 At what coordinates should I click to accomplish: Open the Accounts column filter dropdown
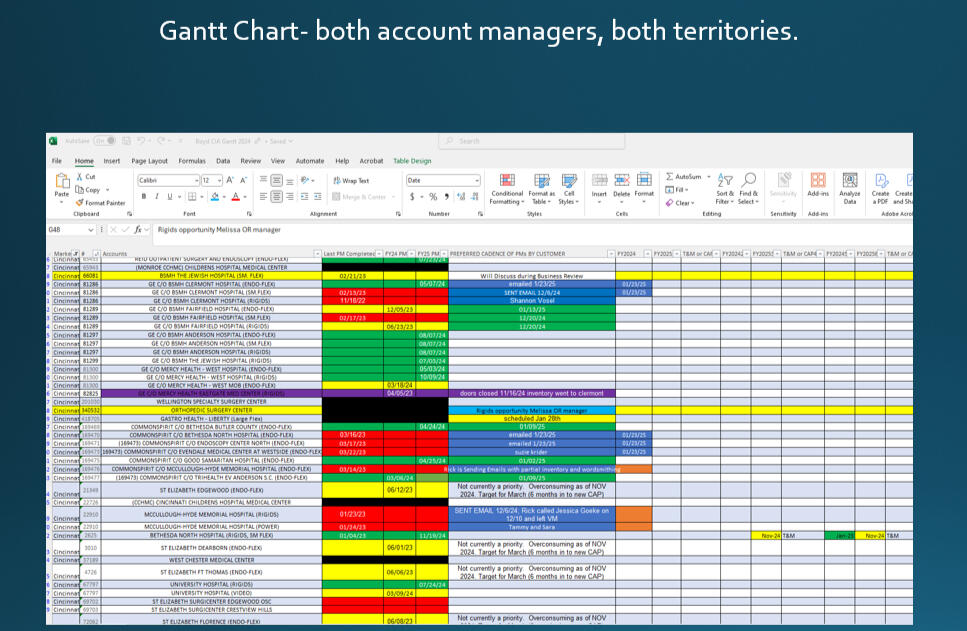click(318, 254)
